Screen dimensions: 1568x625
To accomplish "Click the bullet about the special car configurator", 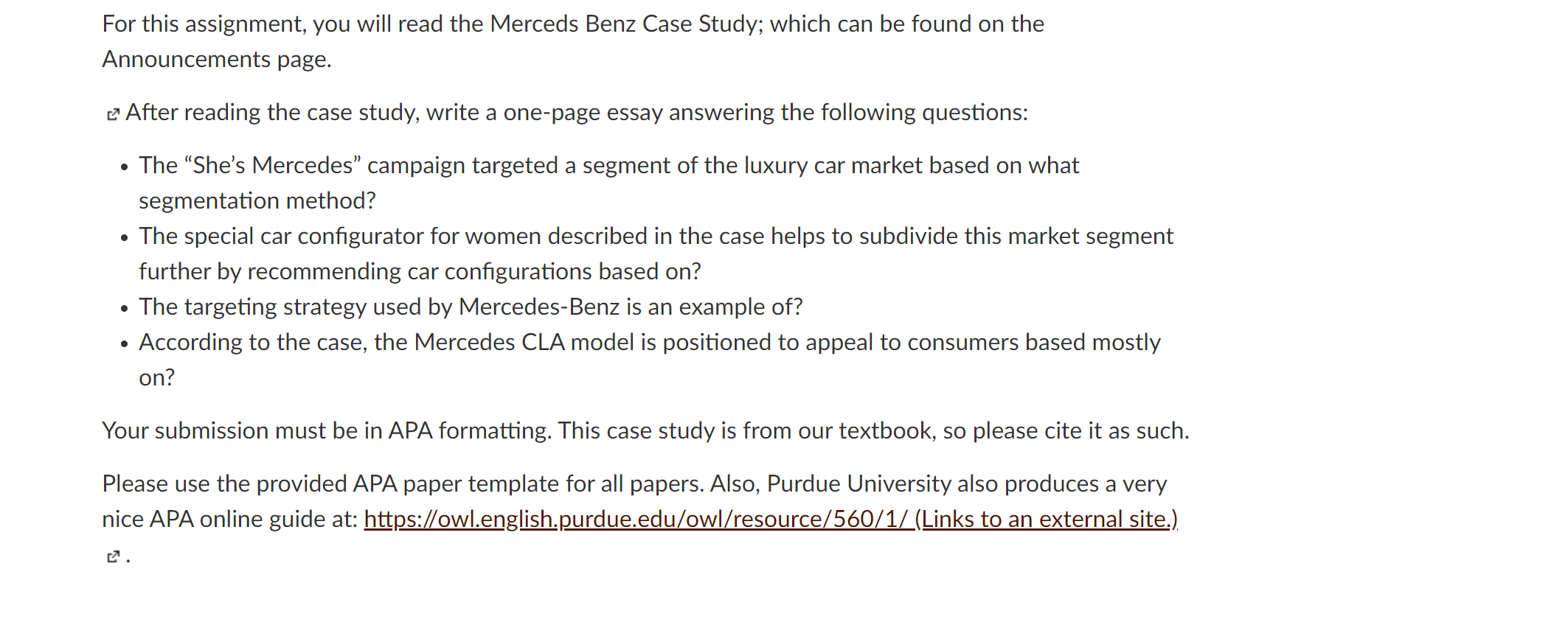I will coord(656,254).
